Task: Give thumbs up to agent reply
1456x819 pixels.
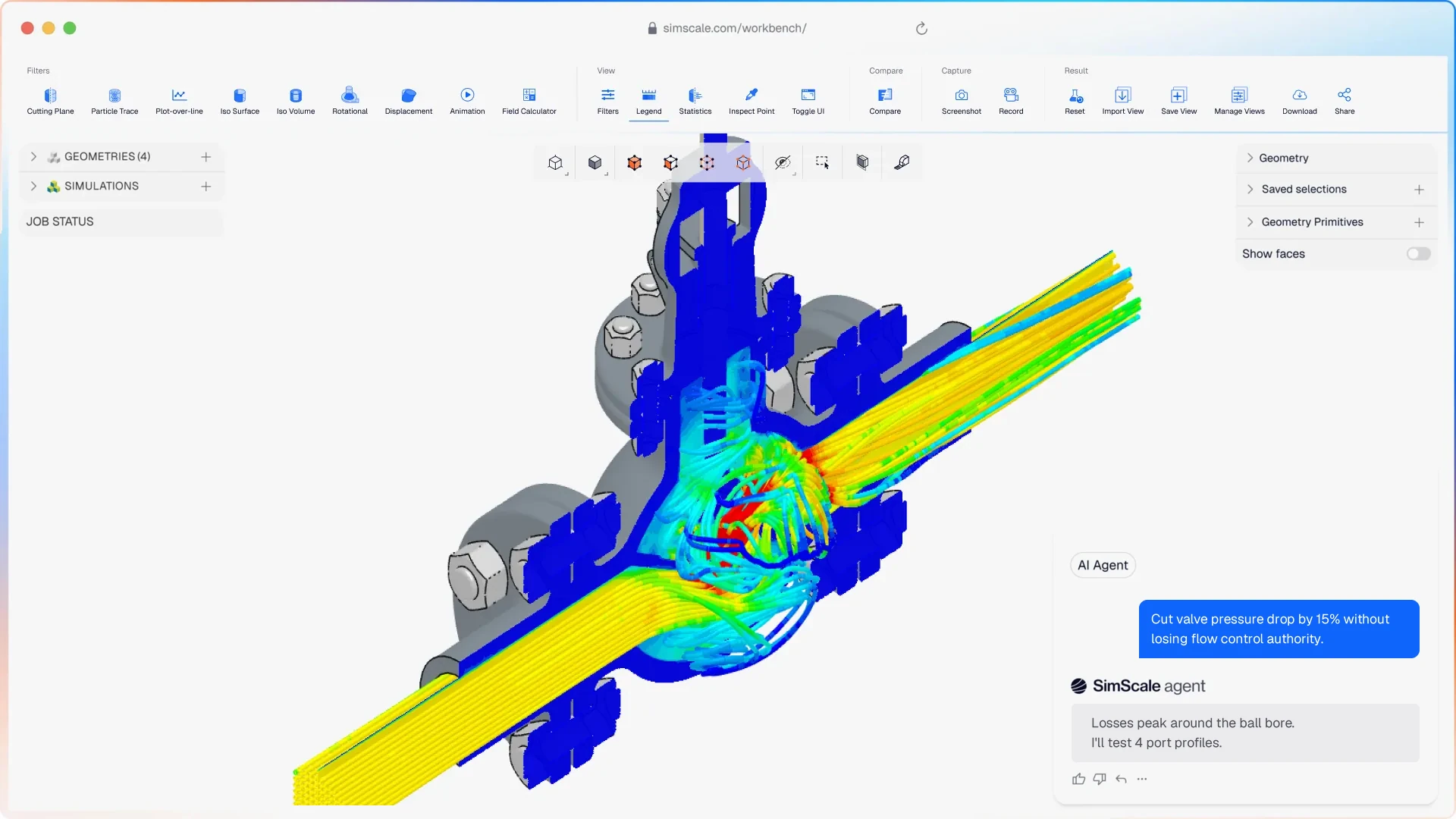Action: 1078,779
